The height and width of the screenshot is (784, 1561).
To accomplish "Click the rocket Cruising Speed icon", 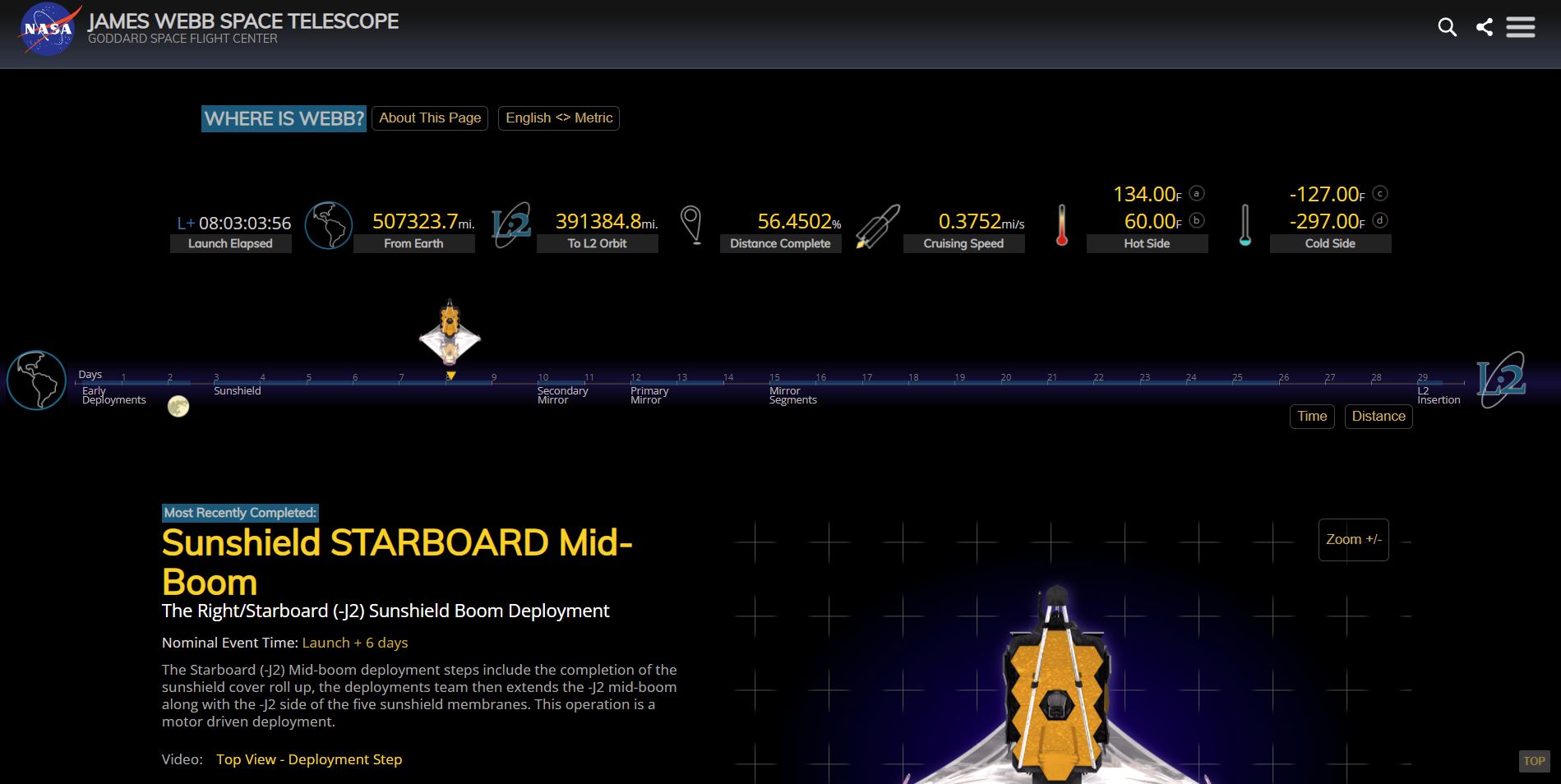I will click(877, 226).
